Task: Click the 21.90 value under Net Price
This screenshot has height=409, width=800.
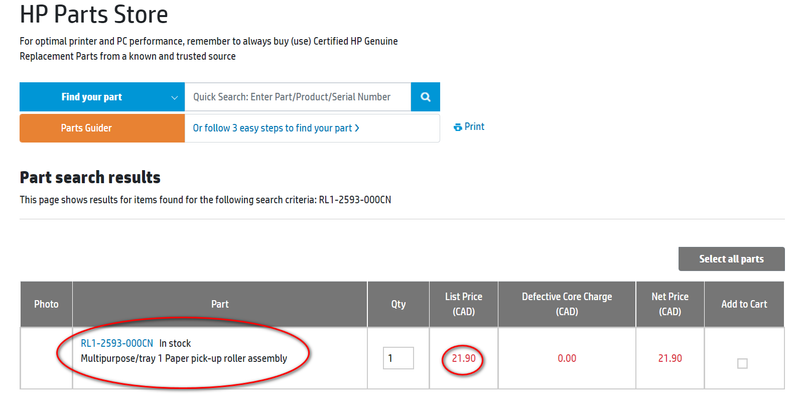Action: pos(670,359)
